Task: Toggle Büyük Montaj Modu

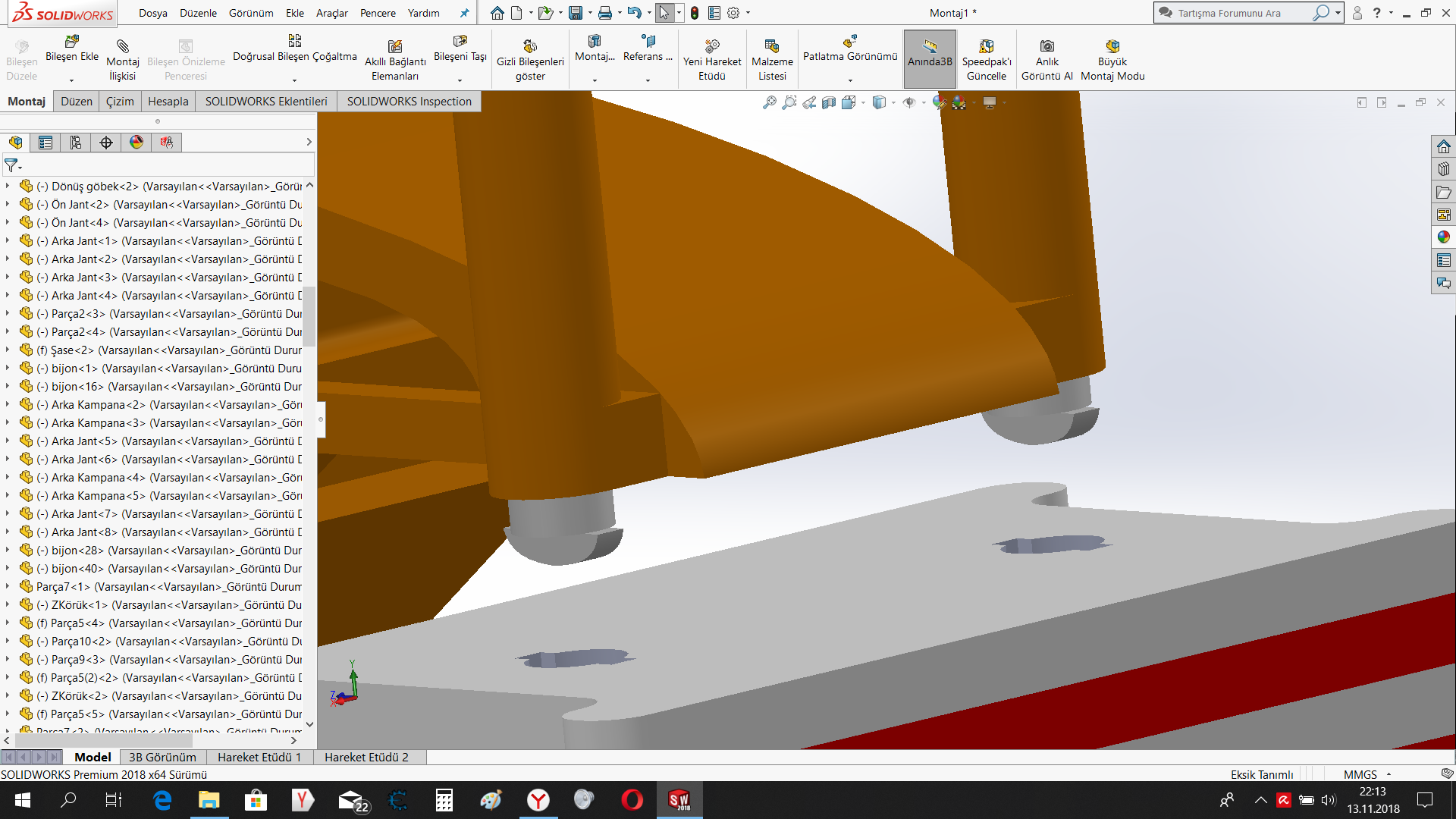Action: pyautogui.click(x=1112, y=59)
